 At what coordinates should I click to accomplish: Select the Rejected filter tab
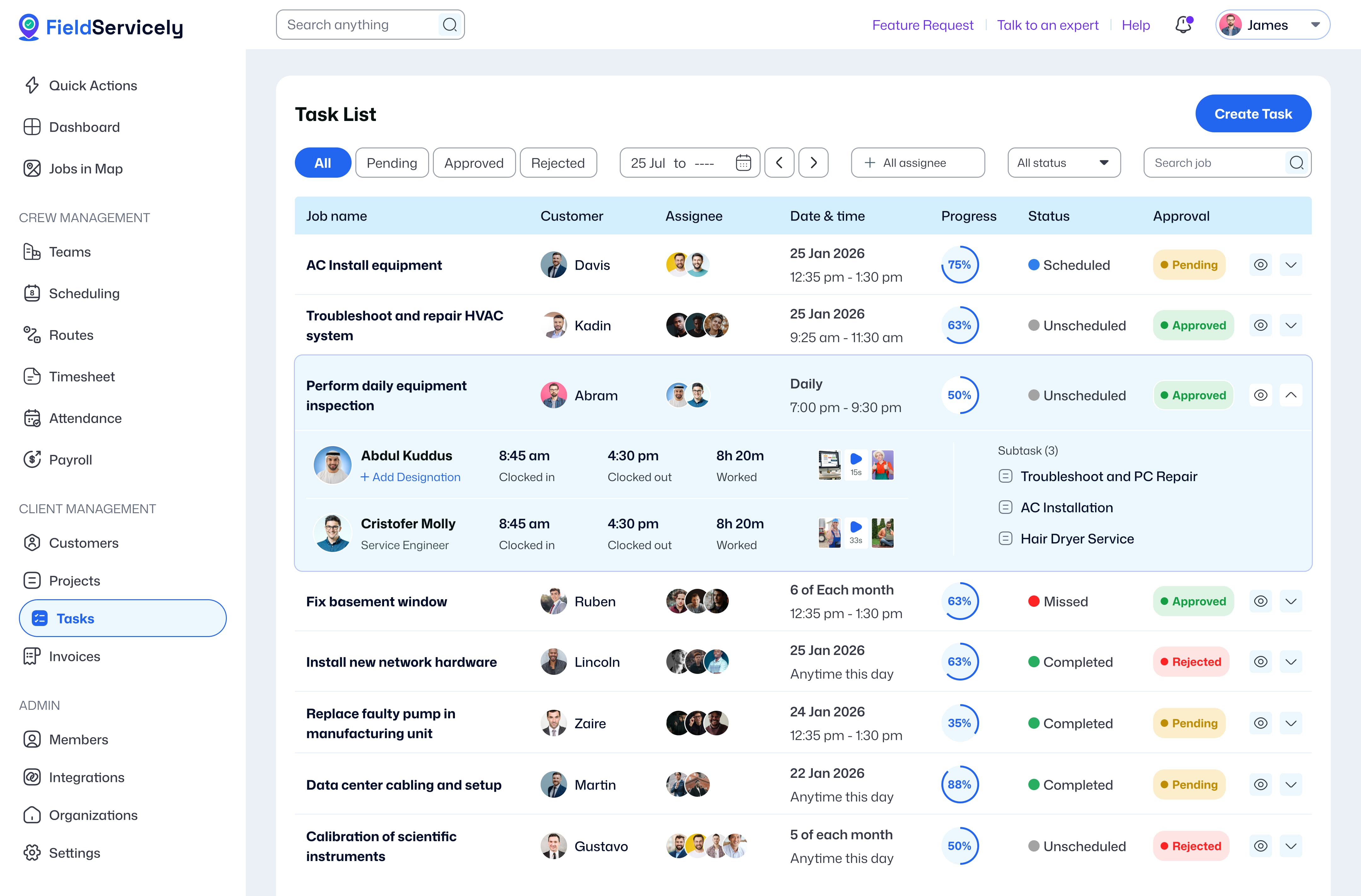pyautogui.click(x=558, y=163)
